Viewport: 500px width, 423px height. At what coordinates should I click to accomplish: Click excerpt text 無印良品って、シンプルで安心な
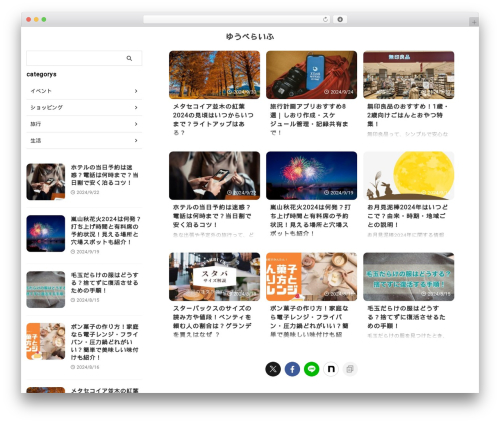click(x=407, y=134)
